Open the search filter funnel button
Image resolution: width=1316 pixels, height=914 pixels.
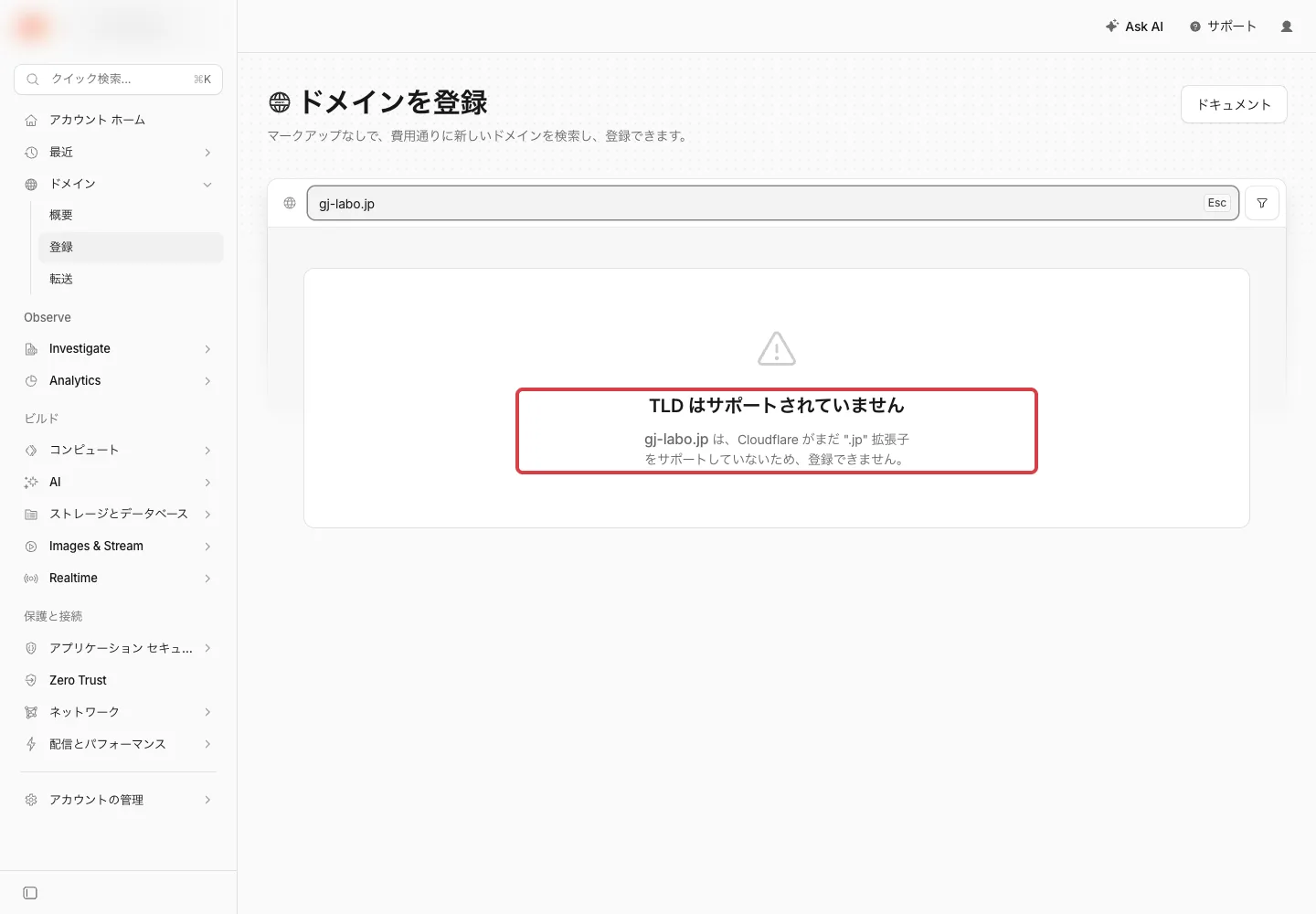coord(1262,203)
